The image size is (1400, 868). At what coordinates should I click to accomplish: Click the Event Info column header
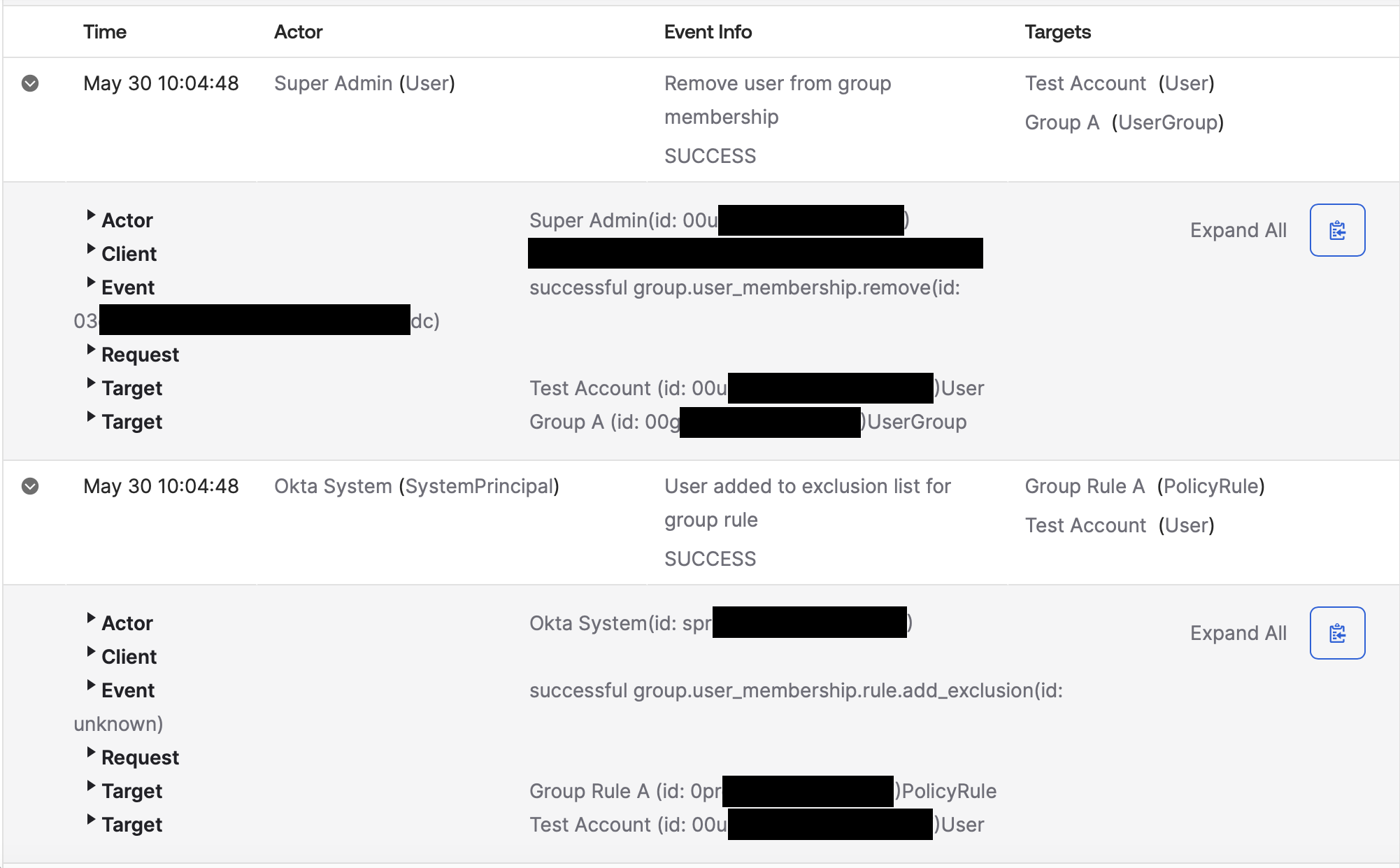(708, 31)
